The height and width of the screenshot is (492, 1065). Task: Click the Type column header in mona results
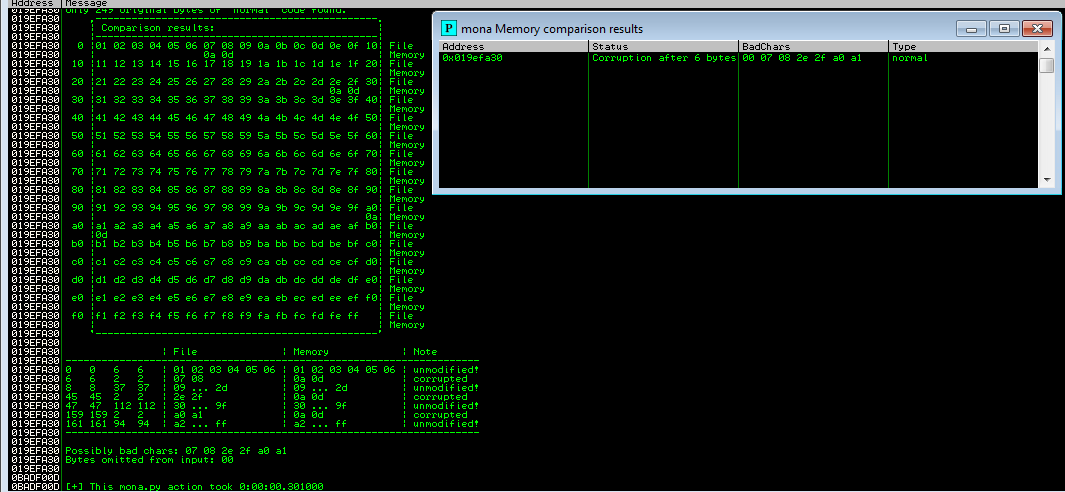[x=963, y=47]
